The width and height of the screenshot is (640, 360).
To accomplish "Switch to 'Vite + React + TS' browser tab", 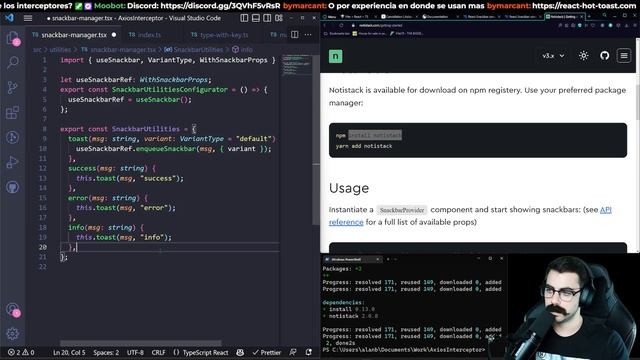I will click(x=356, y=17).
